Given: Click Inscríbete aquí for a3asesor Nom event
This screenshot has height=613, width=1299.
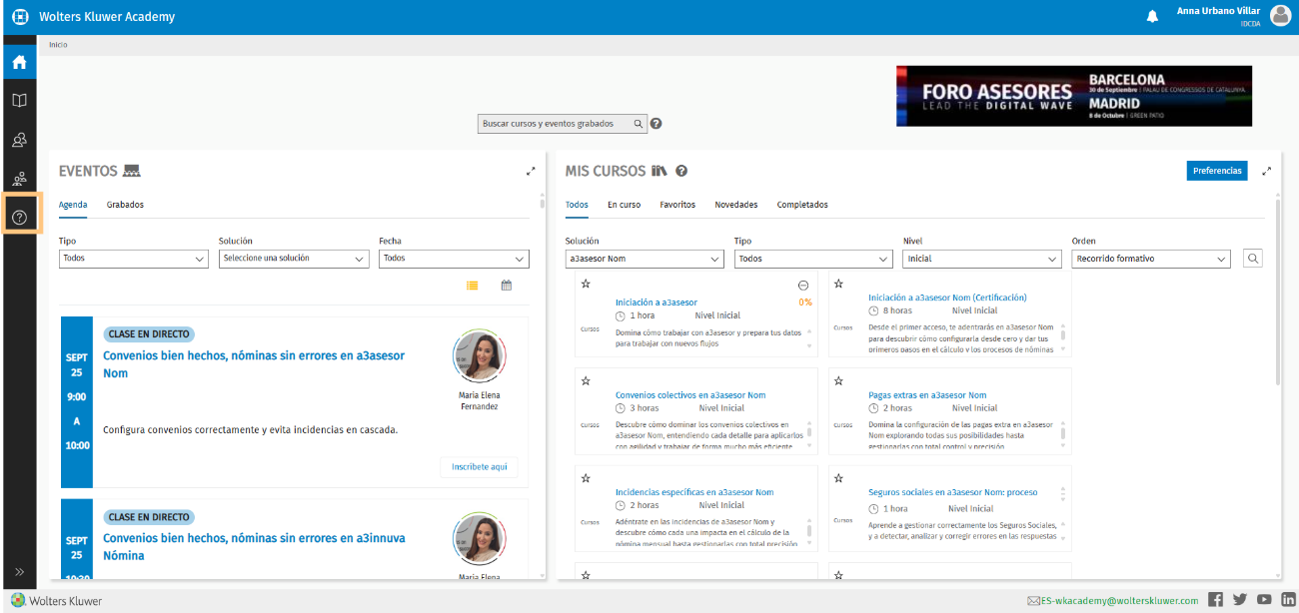Looking at the screenshot, I should 479,467.
